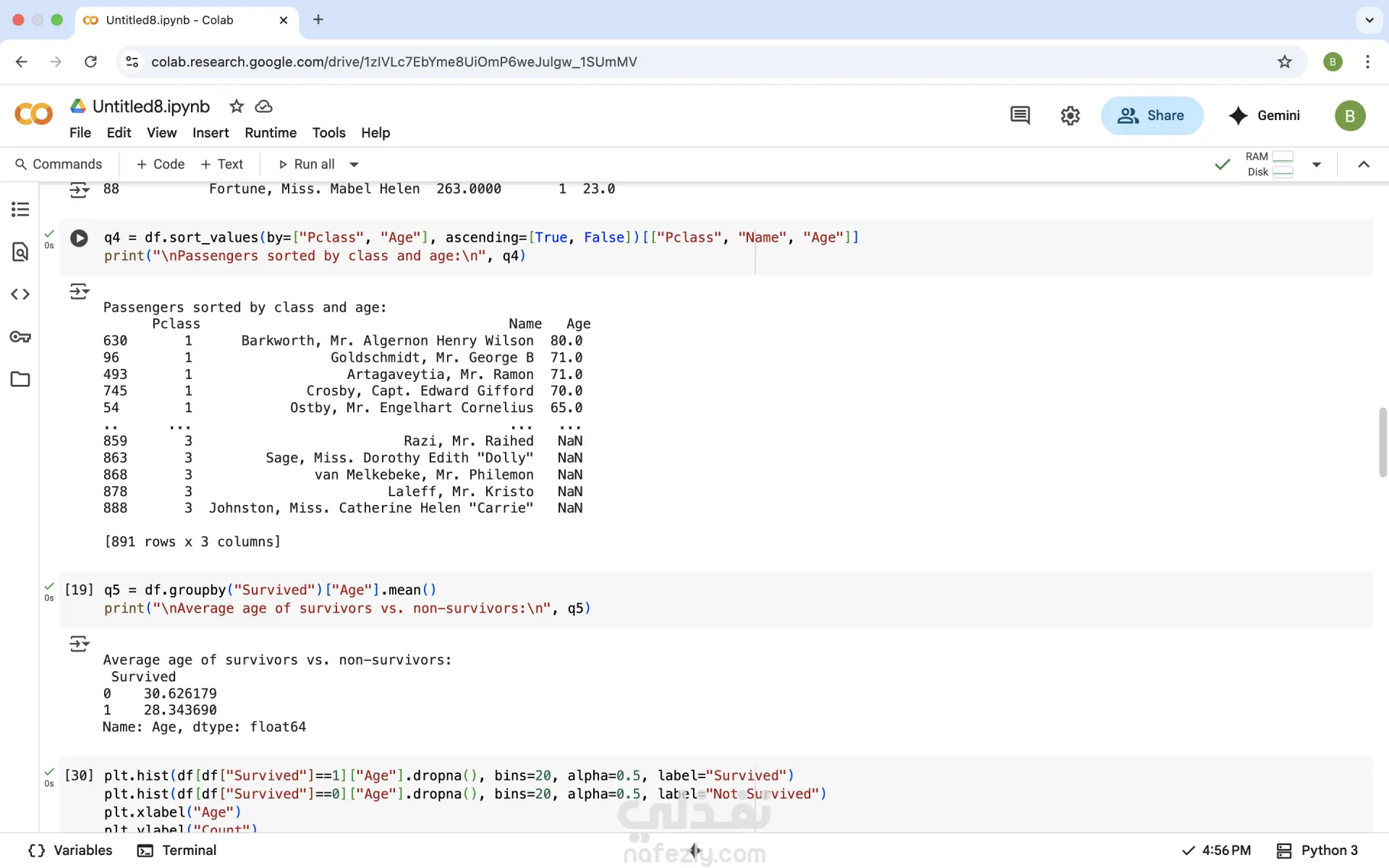Open the comments panel icon
Viewport: 1389px width, 868px height.
1020,116
